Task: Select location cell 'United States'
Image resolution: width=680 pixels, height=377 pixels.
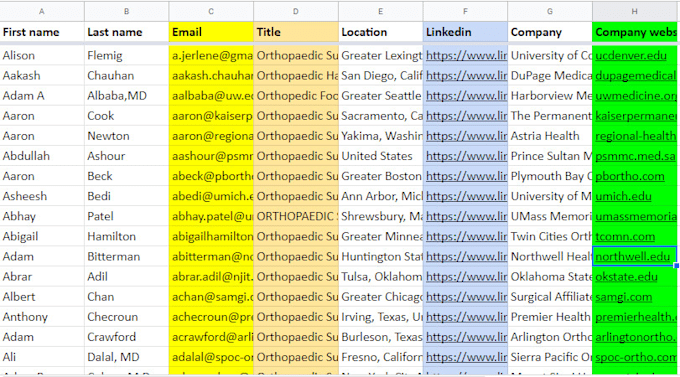Action: pos(380,156)
